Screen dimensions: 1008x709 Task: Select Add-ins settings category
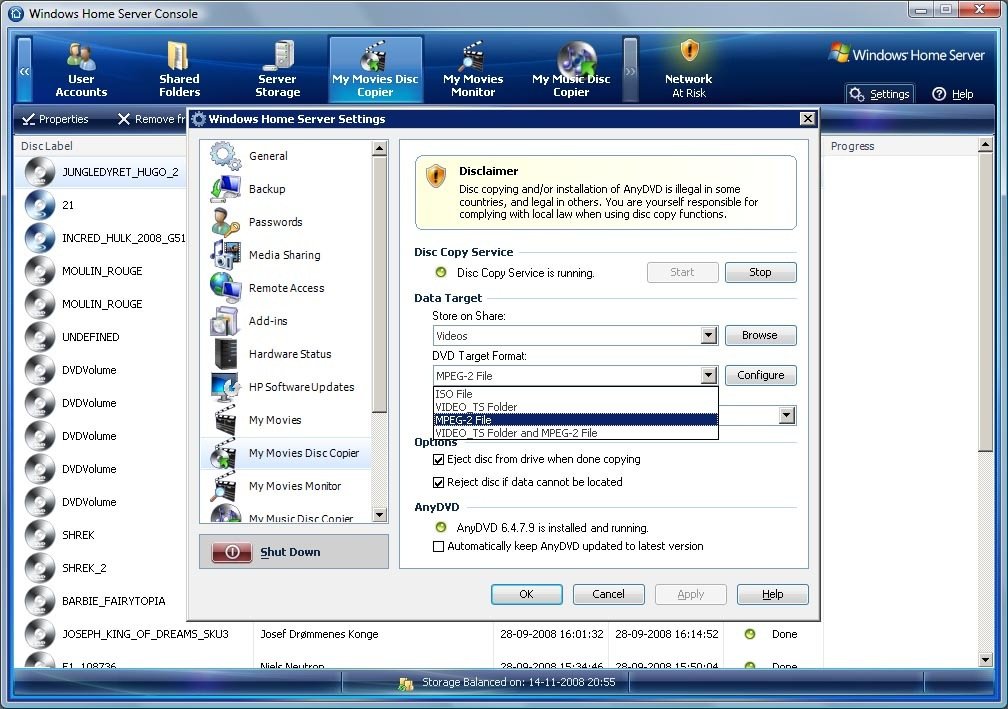tap(285, 321)
